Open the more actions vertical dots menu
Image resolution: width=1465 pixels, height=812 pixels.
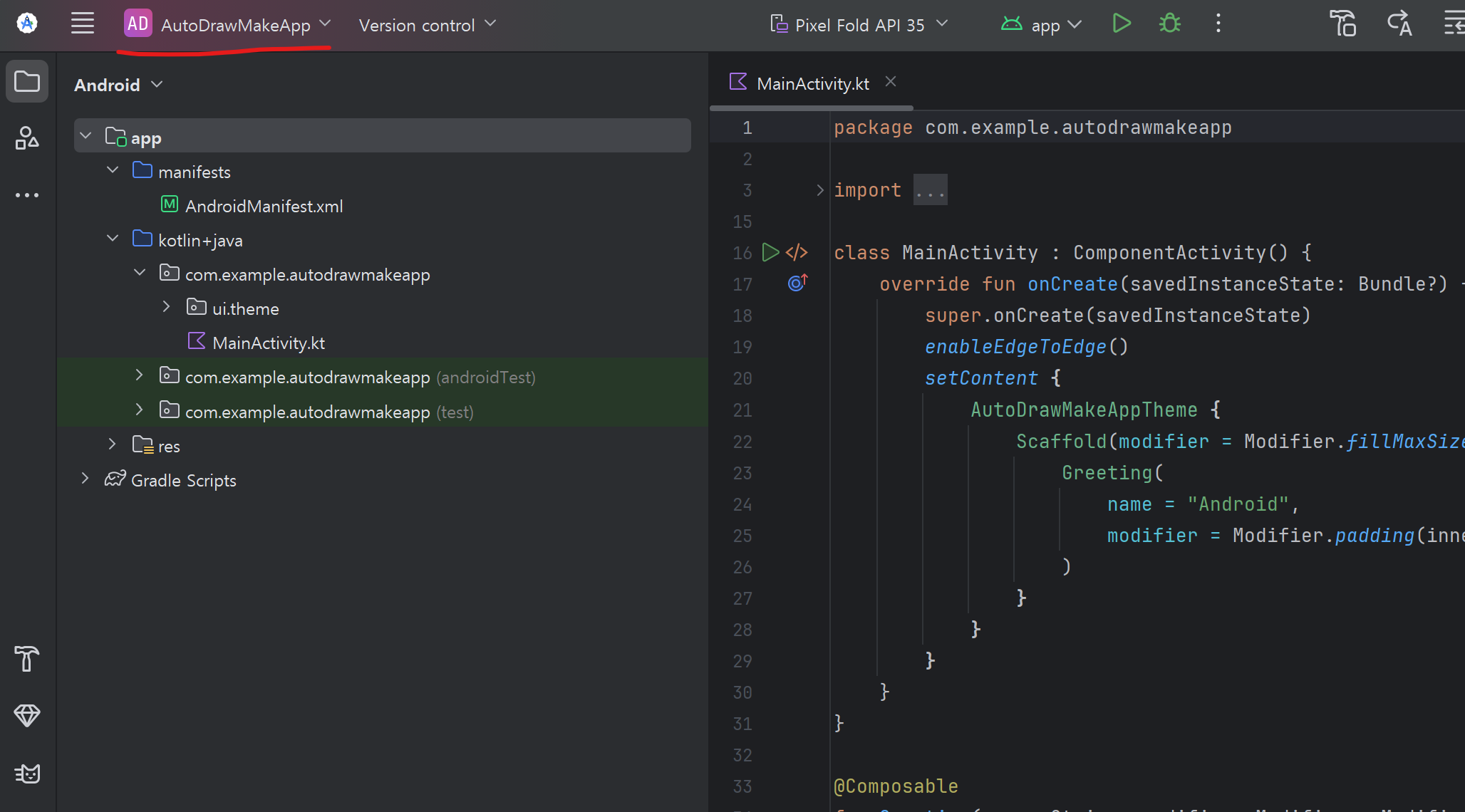pyautogui.click(x=1218, y=24)
